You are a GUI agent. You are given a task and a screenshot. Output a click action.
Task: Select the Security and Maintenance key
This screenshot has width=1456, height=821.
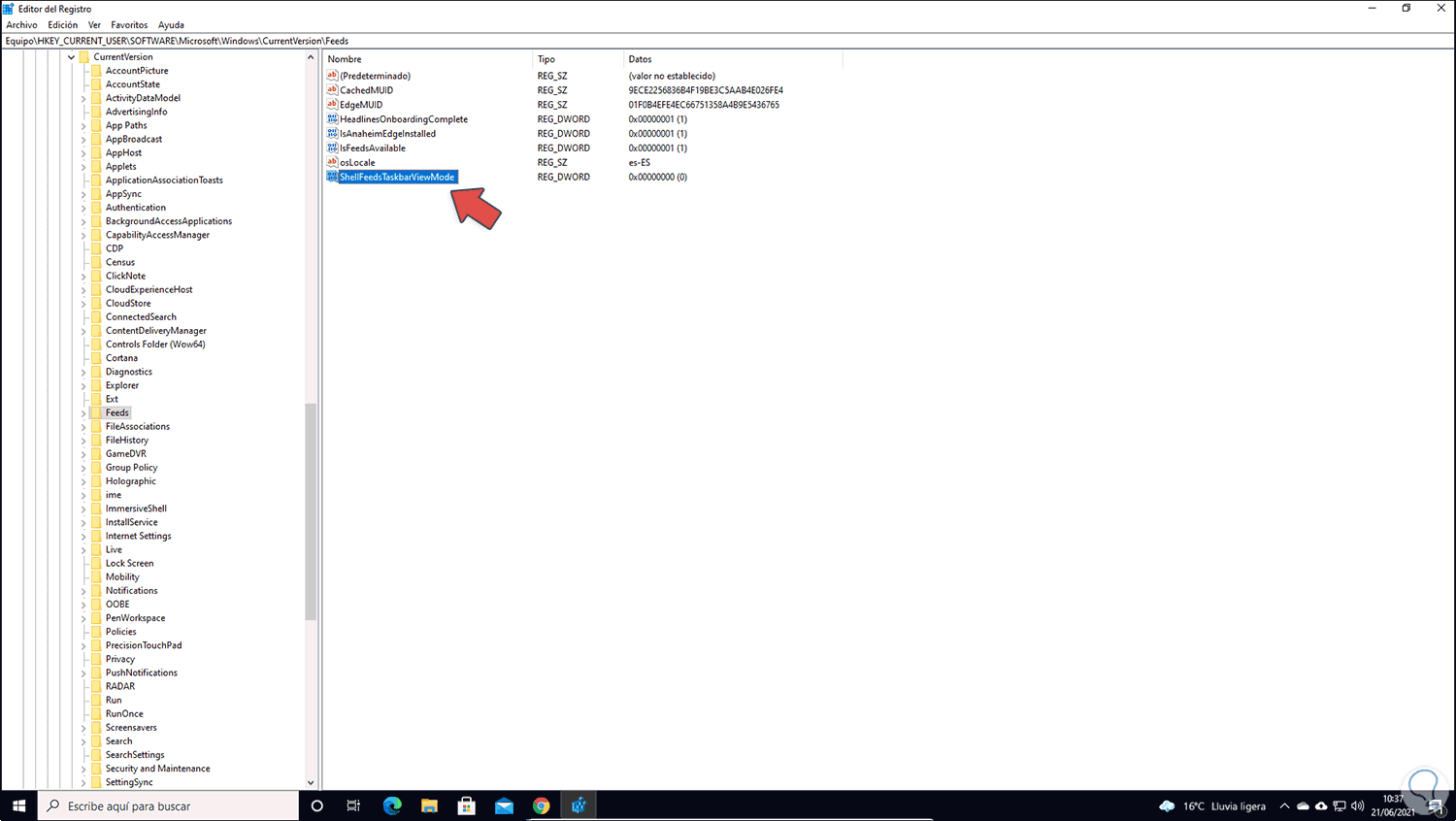click(157, 769)
